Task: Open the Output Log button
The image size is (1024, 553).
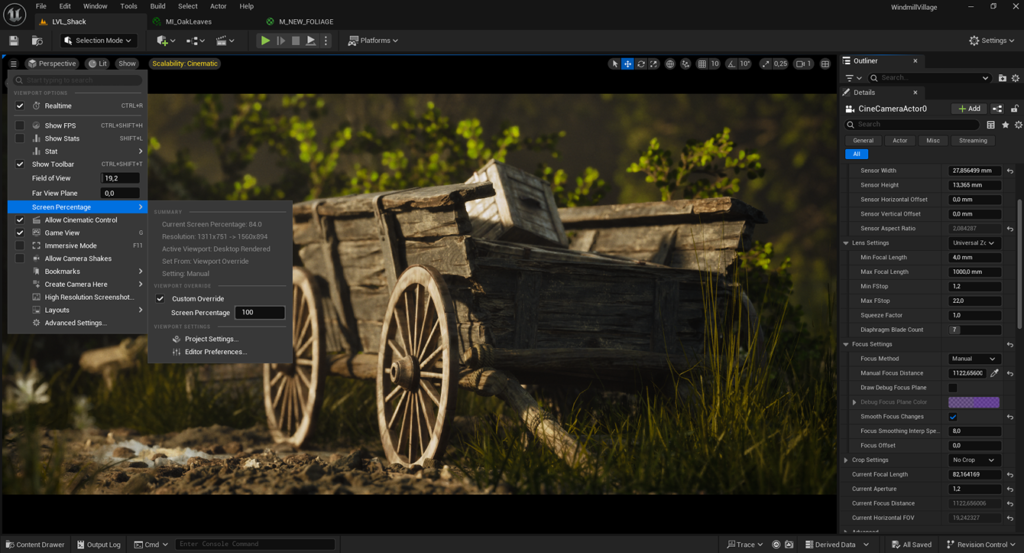Action: point(99,545)
